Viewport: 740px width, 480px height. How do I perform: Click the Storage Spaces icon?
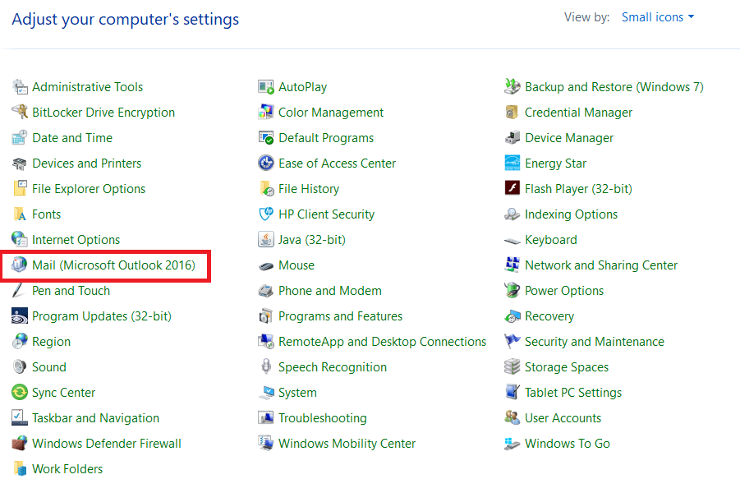point(512,367)
